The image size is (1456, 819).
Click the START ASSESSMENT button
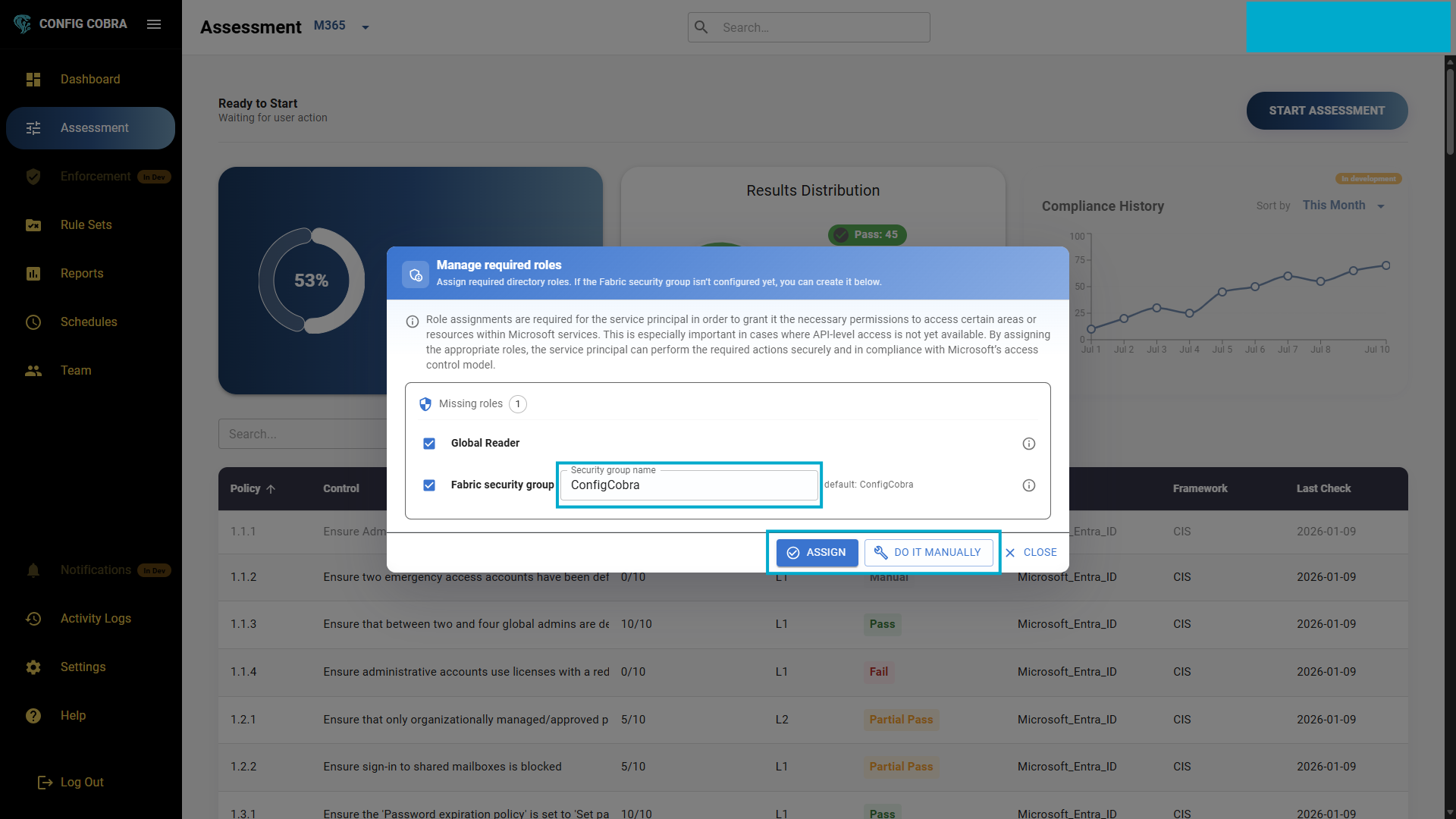click(1326, 111)
